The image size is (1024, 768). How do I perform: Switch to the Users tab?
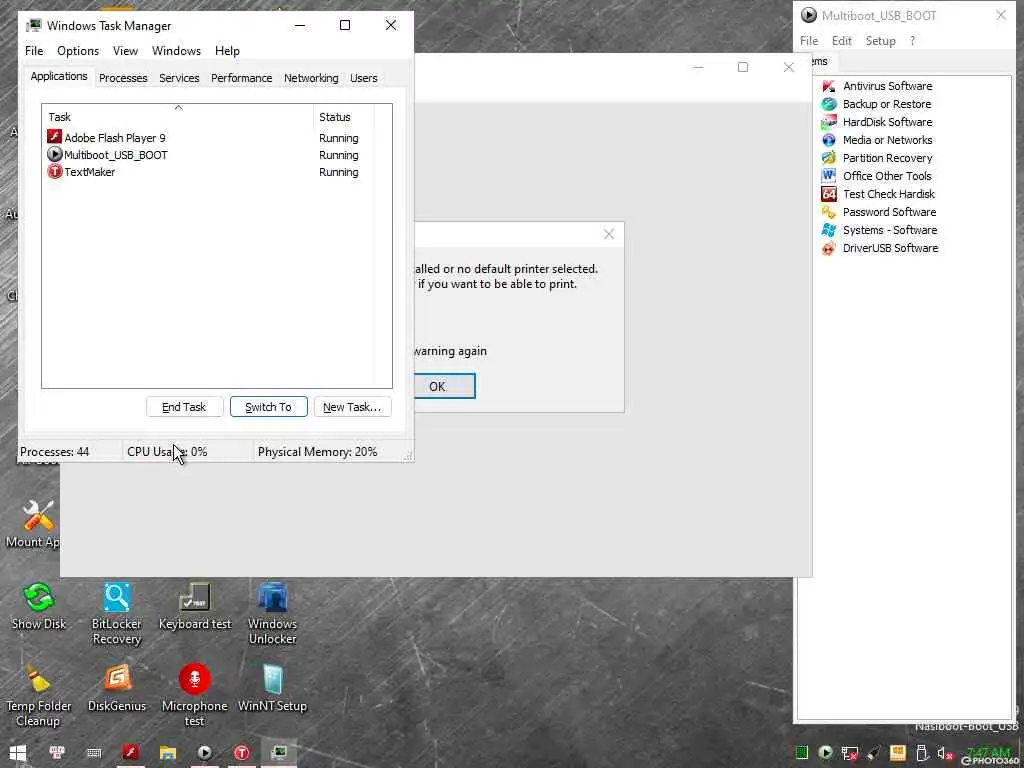click(x=363, y=78)
